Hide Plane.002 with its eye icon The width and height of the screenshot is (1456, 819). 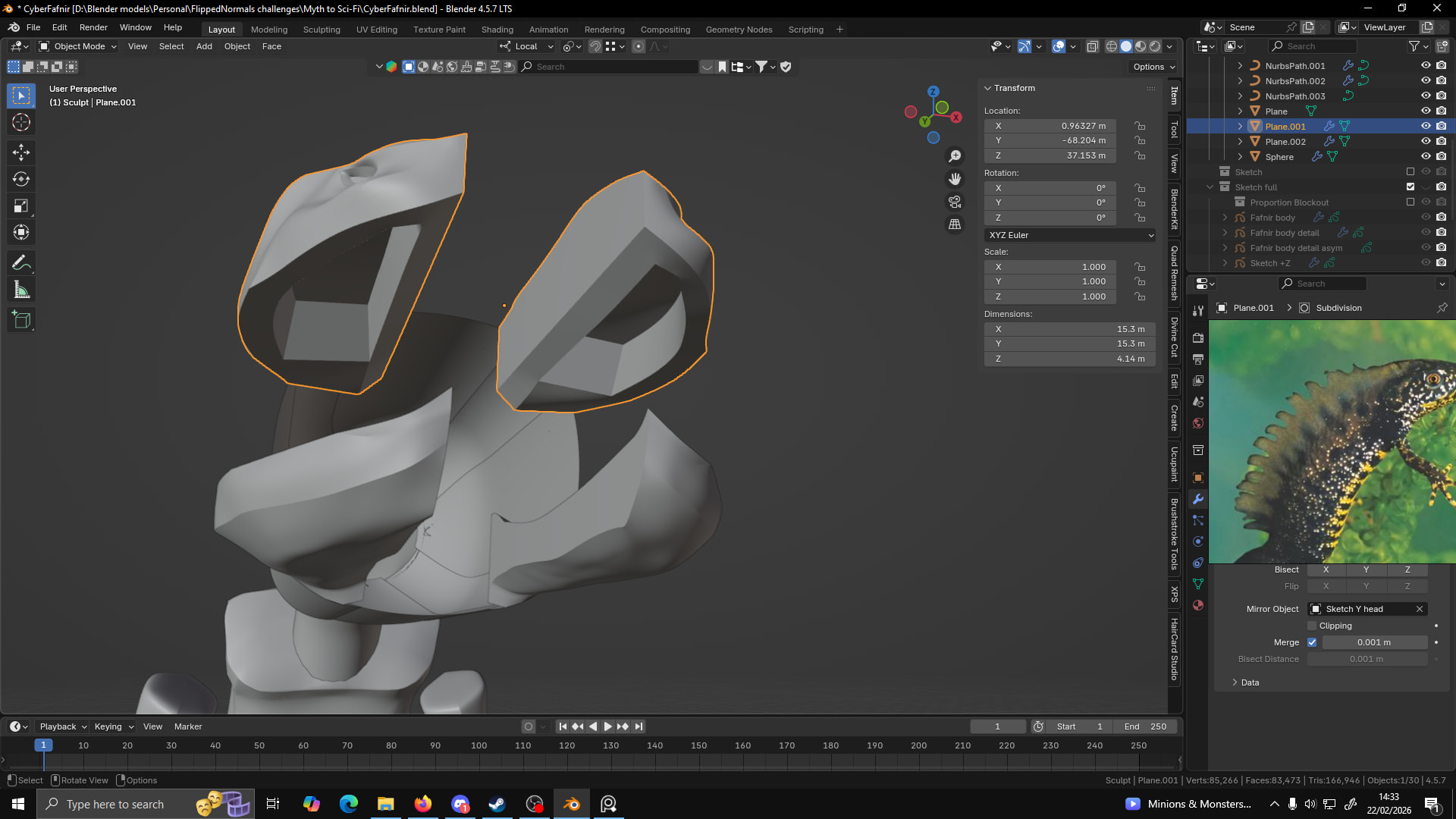[1426, 141]
